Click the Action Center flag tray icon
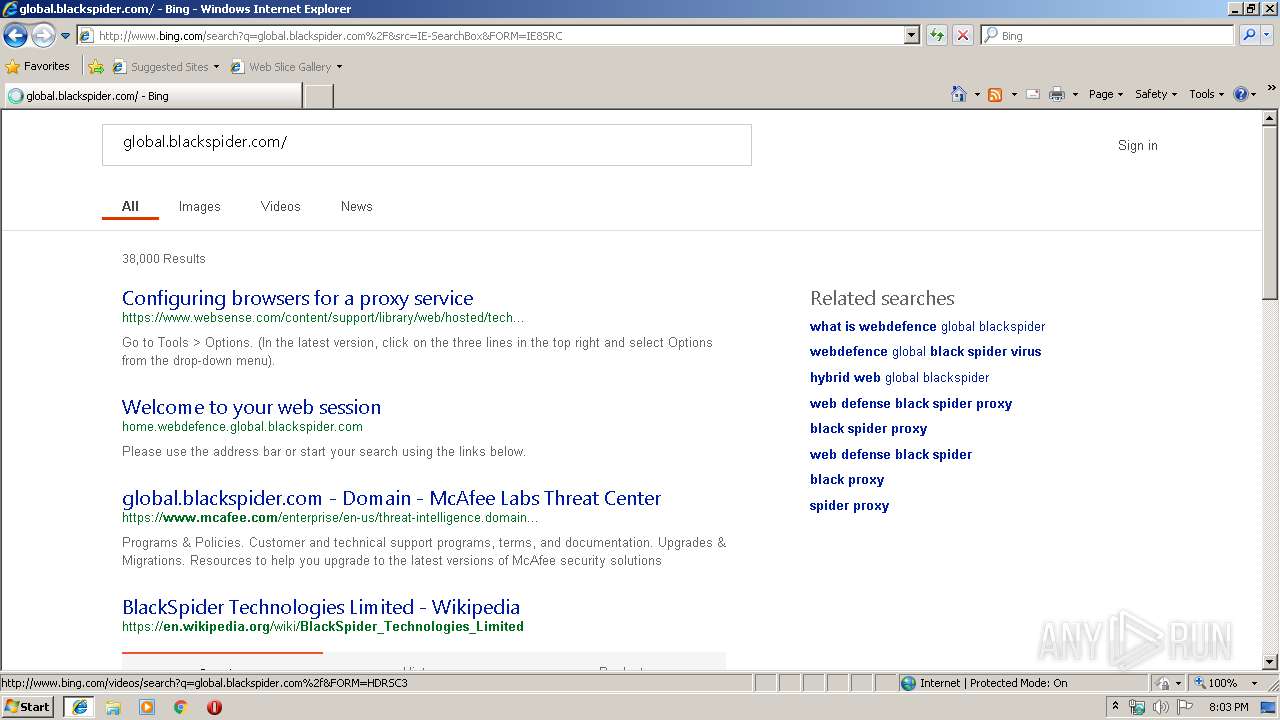Viewport: 1280px width, 720px height. click(1185, 707)
